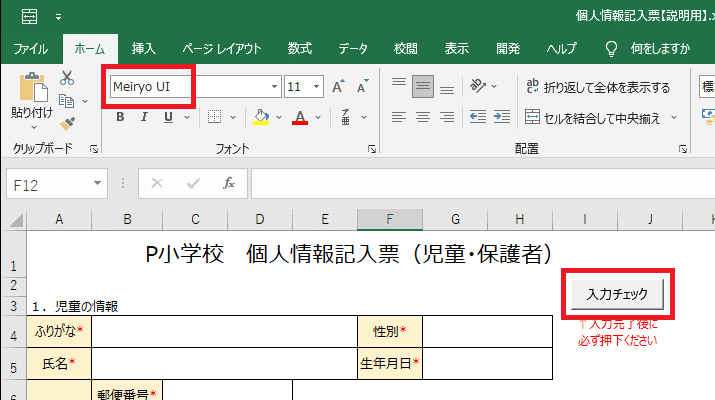Click the Select All corner triangle

pyautogui.click(x=16, y=220)
